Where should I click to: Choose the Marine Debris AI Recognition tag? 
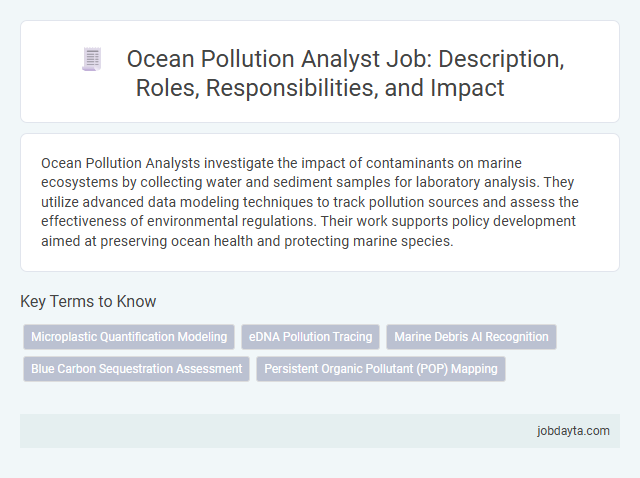point(471,337)
